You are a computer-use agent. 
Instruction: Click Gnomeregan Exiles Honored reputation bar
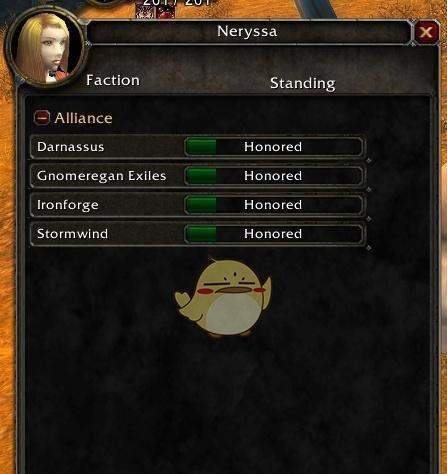pyautogui.click(x=274, y=176)
